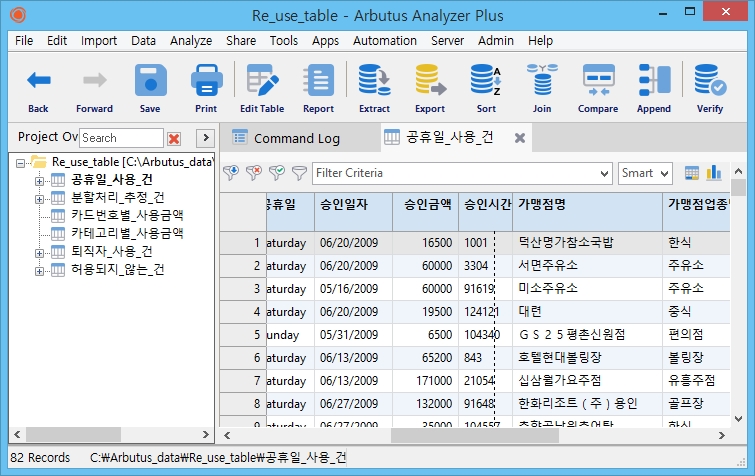This screenshot has width=755, height=476.
Task: Click row number 4 header
Action: [x=243, y=312]
